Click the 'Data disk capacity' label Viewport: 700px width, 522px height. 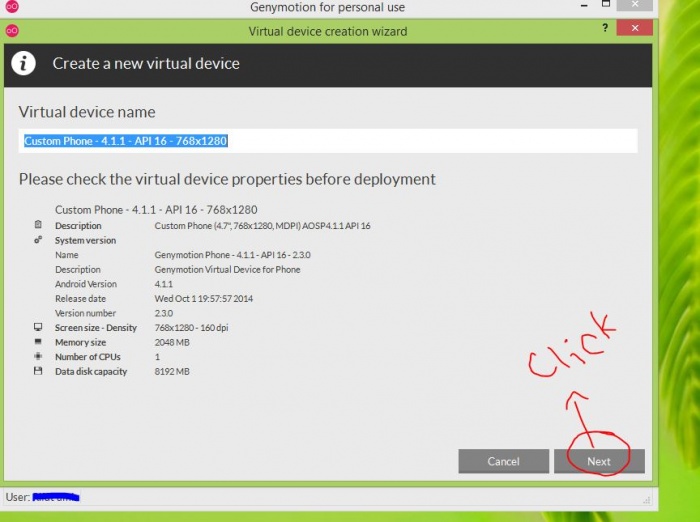click(x=91, y=372)
